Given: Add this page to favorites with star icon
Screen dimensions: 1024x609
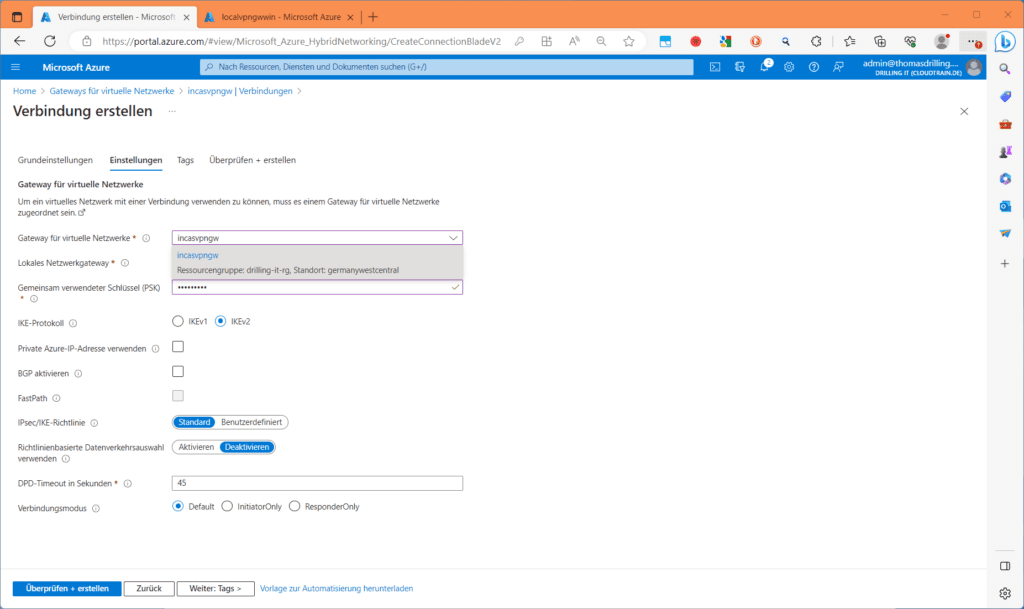Looking at the screenshot, I should coord(628,41).
